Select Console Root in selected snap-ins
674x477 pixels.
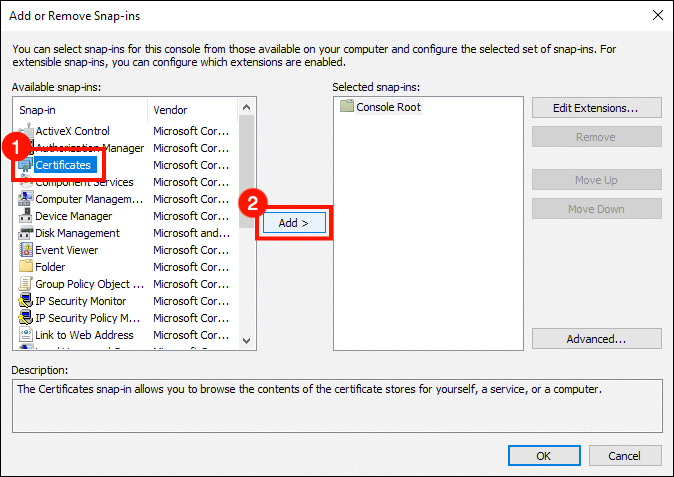click(x=389, y=107)
